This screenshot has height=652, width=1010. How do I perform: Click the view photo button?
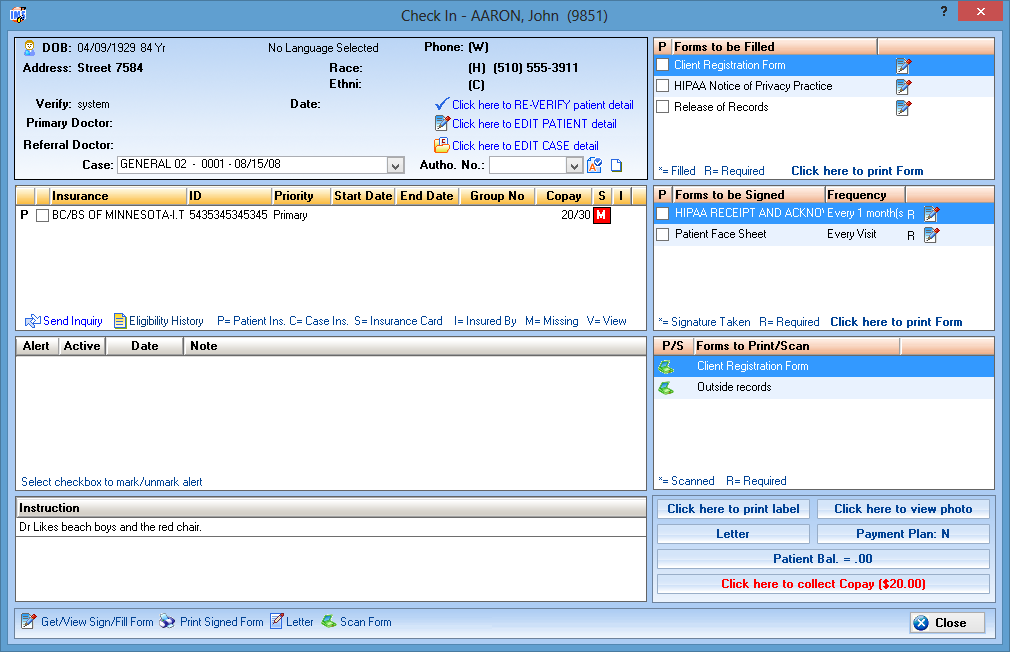pyautogui.click(x=903, y=509)
